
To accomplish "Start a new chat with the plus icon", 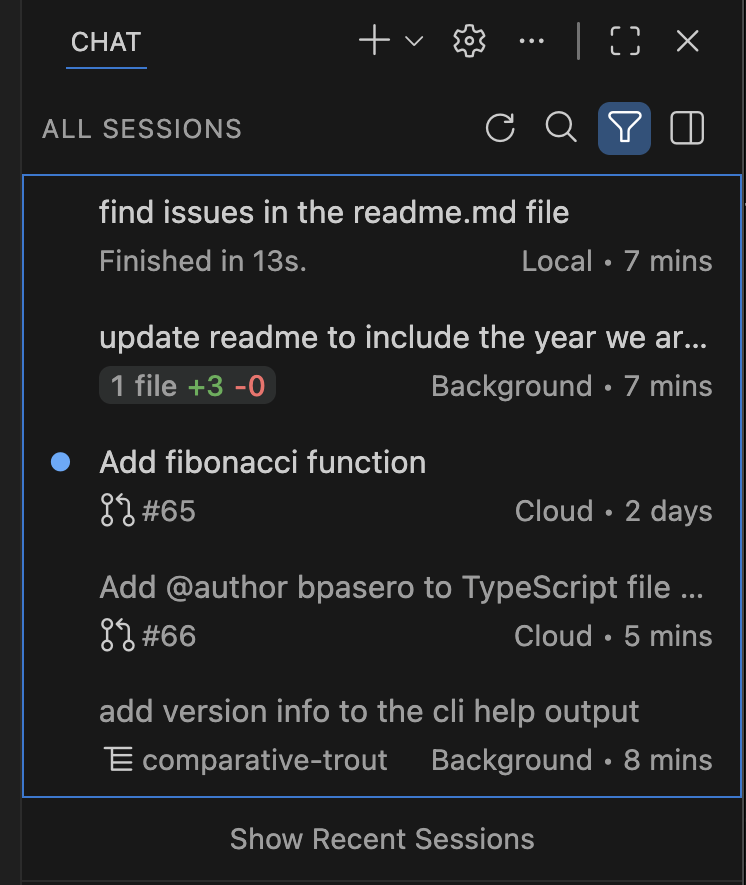I will [372, 41].
